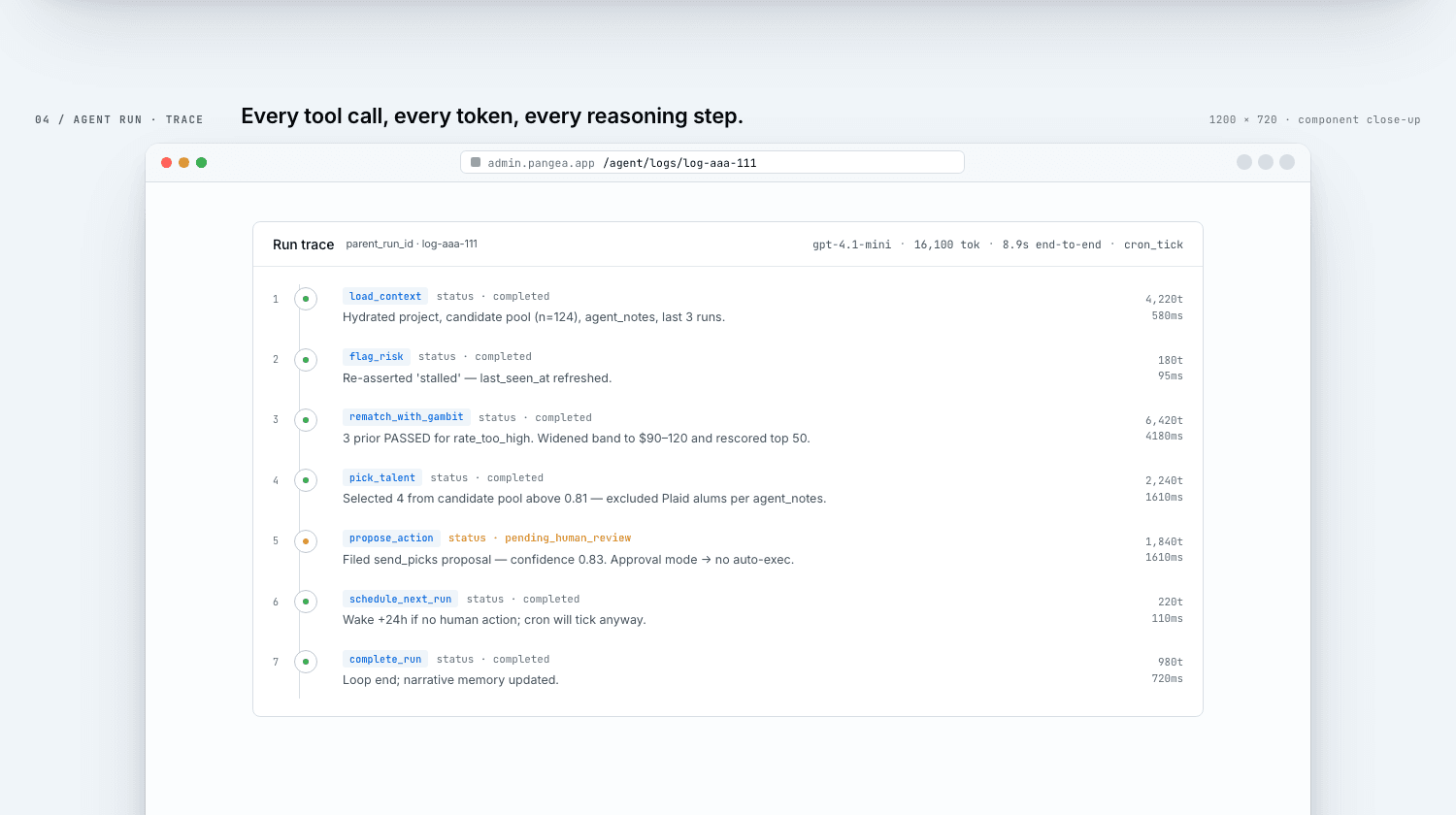Click the '04 / AGENT RUN · TRACE' label
1456x815 pixels.
click(x=119, y=119)
